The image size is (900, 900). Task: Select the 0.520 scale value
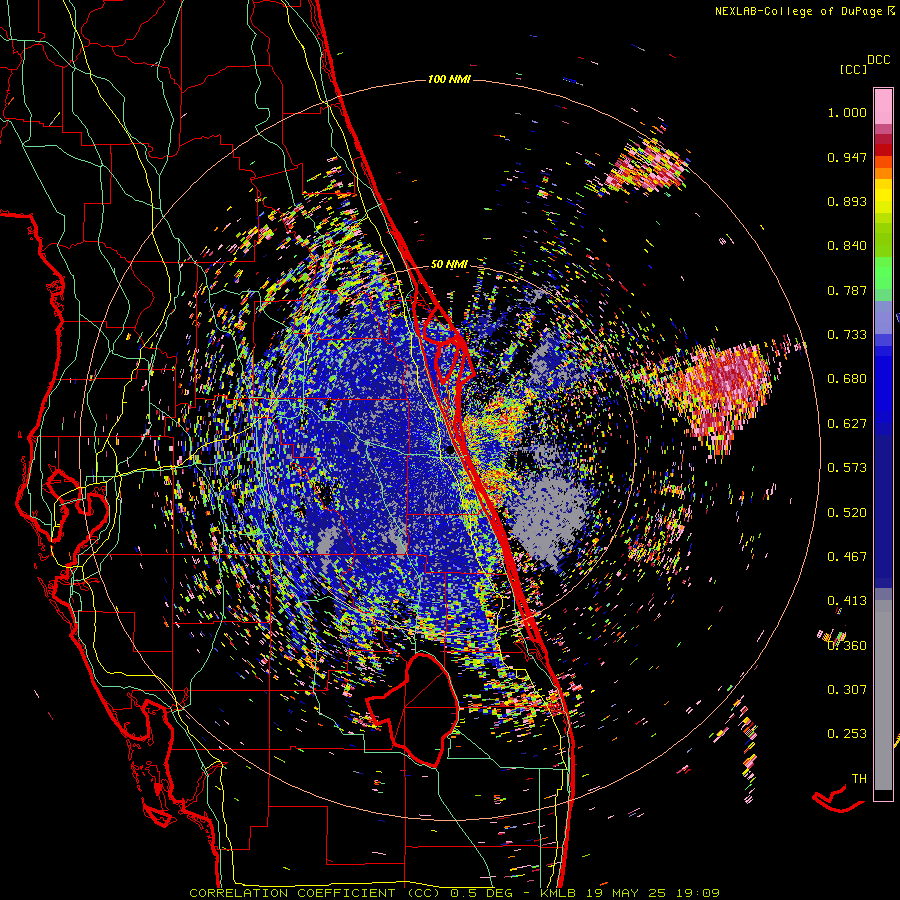(847, 513)
